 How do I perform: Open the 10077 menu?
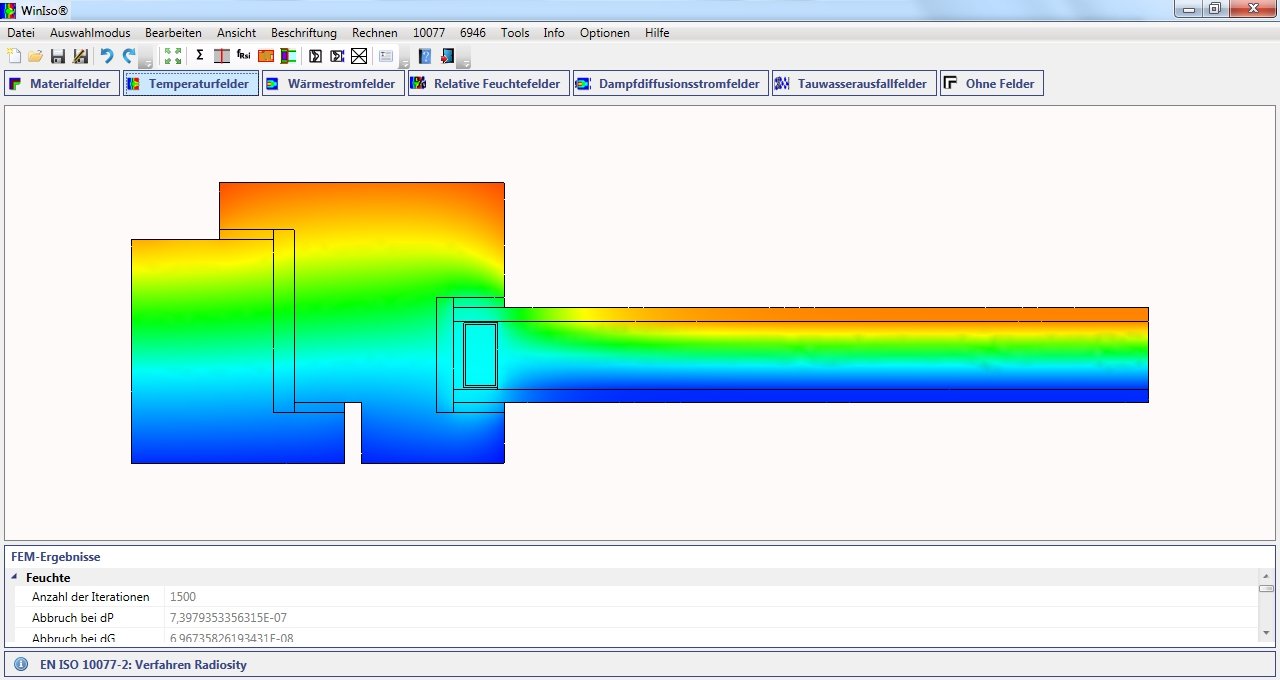[429, 33]
